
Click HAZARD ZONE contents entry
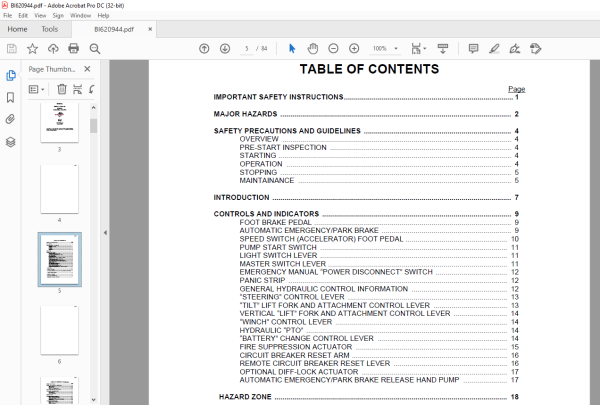tap(245, 397)
